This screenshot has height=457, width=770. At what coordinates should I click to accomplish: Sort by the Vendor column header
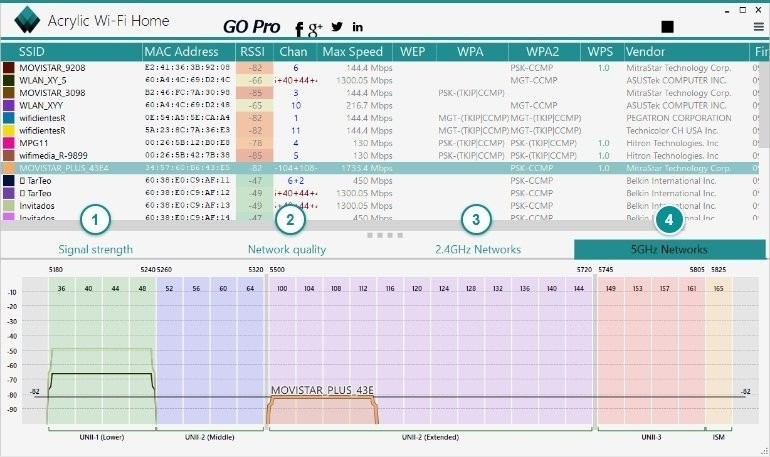[686, 52]
